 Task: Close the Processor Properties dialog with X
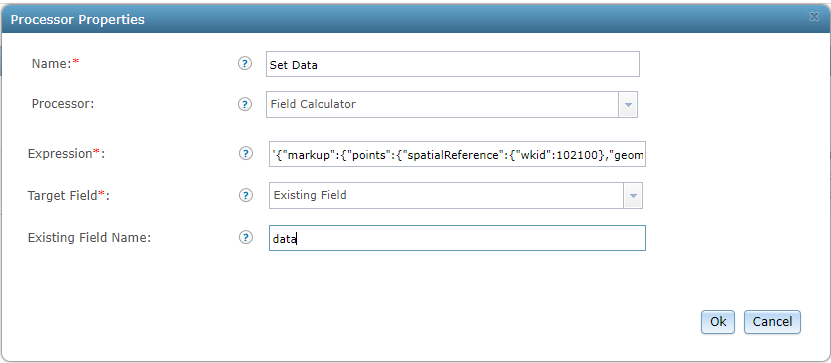tap(814, 17)
